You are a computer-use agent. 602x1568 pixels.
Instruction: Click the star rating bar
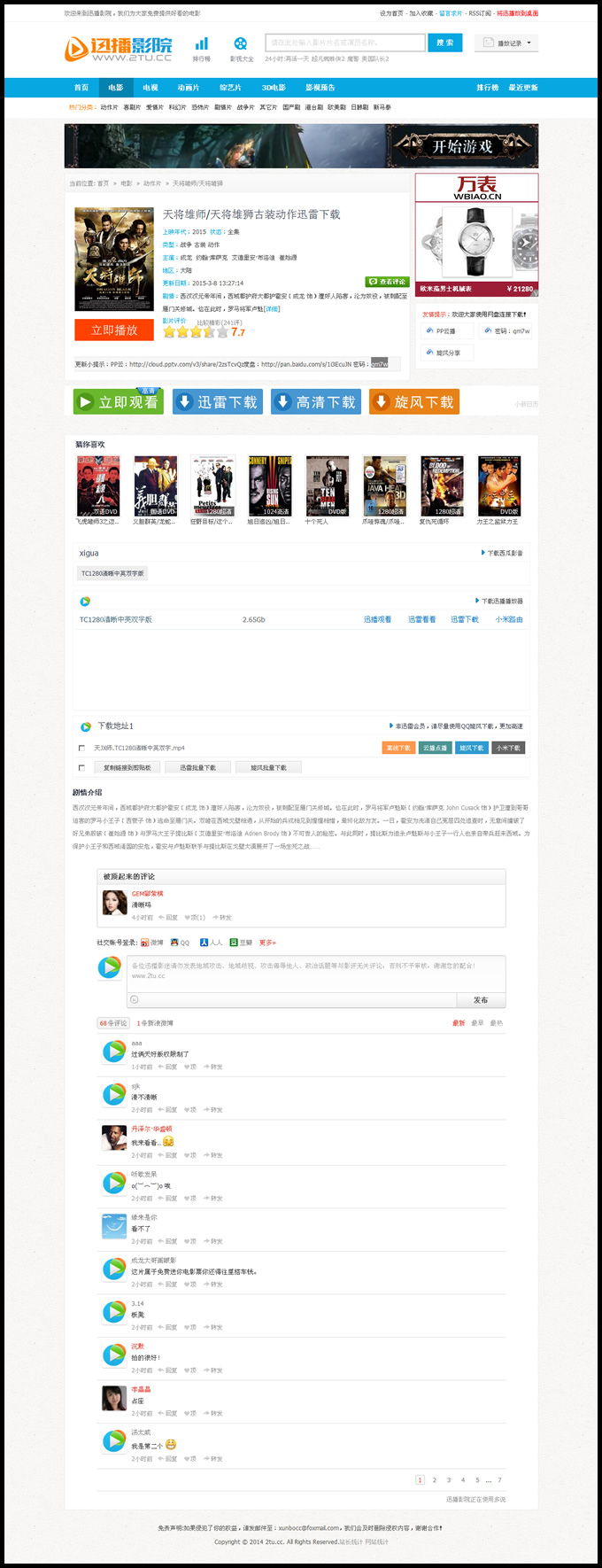[197, 332]
